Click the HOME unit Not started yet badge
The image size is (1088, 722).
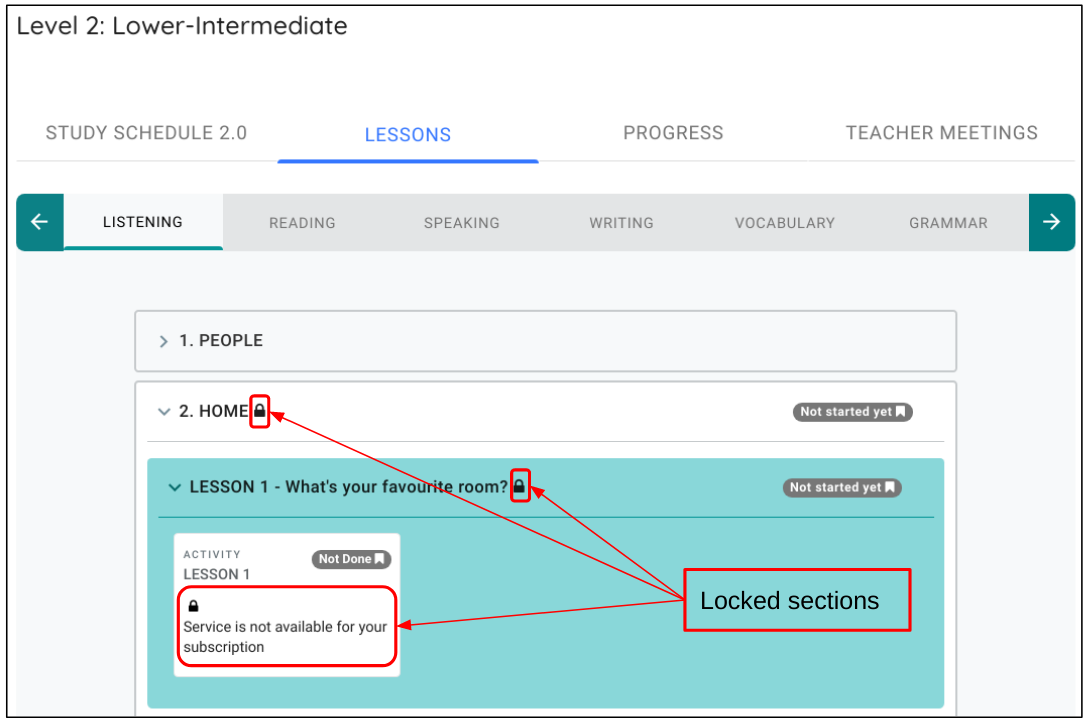pyautogui.click(x=852, y=412)
